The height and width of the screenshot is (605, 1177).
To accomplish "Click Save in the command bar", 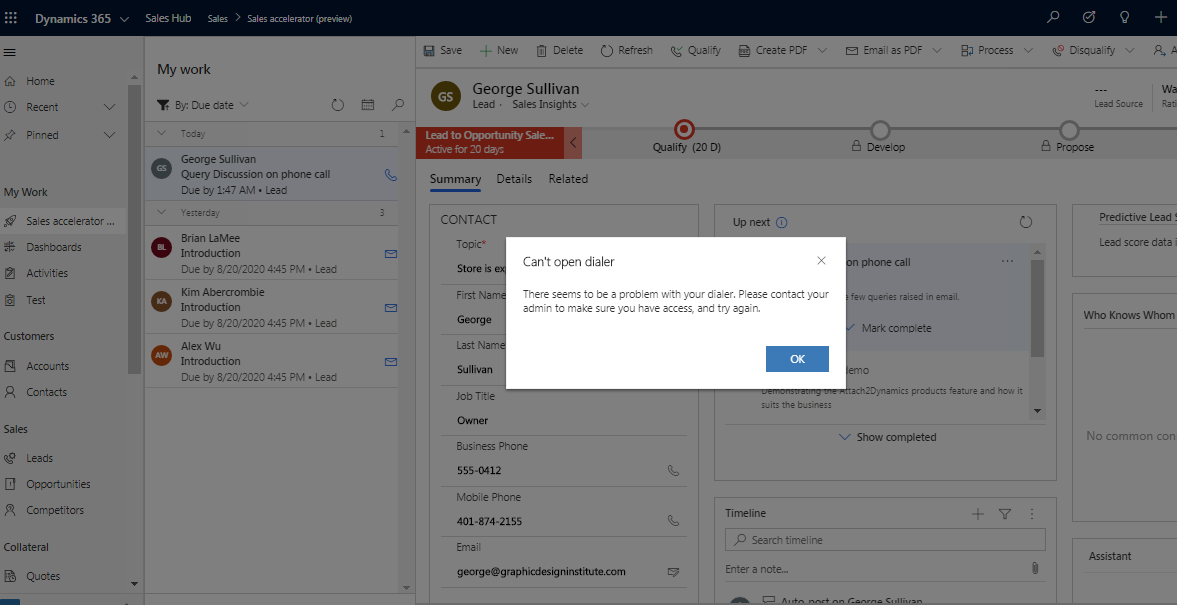I will [443, 50].
